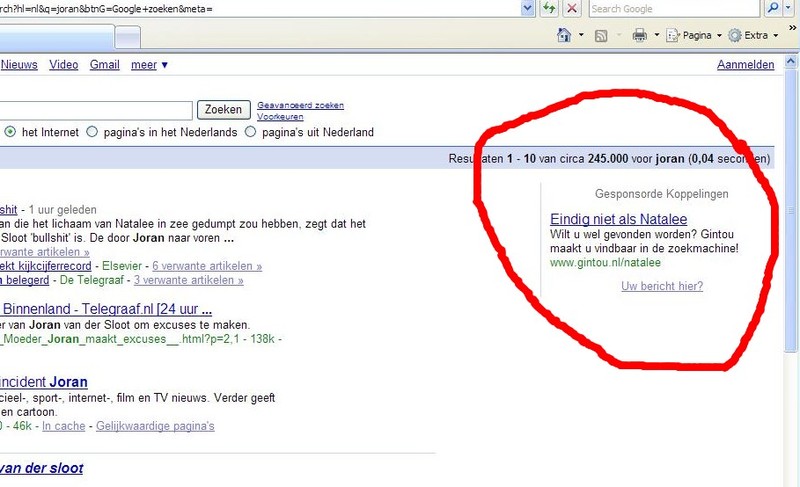Select "pagina's in het Nederlands" radio
Screen dimensions: 800x487
(92, 132)
